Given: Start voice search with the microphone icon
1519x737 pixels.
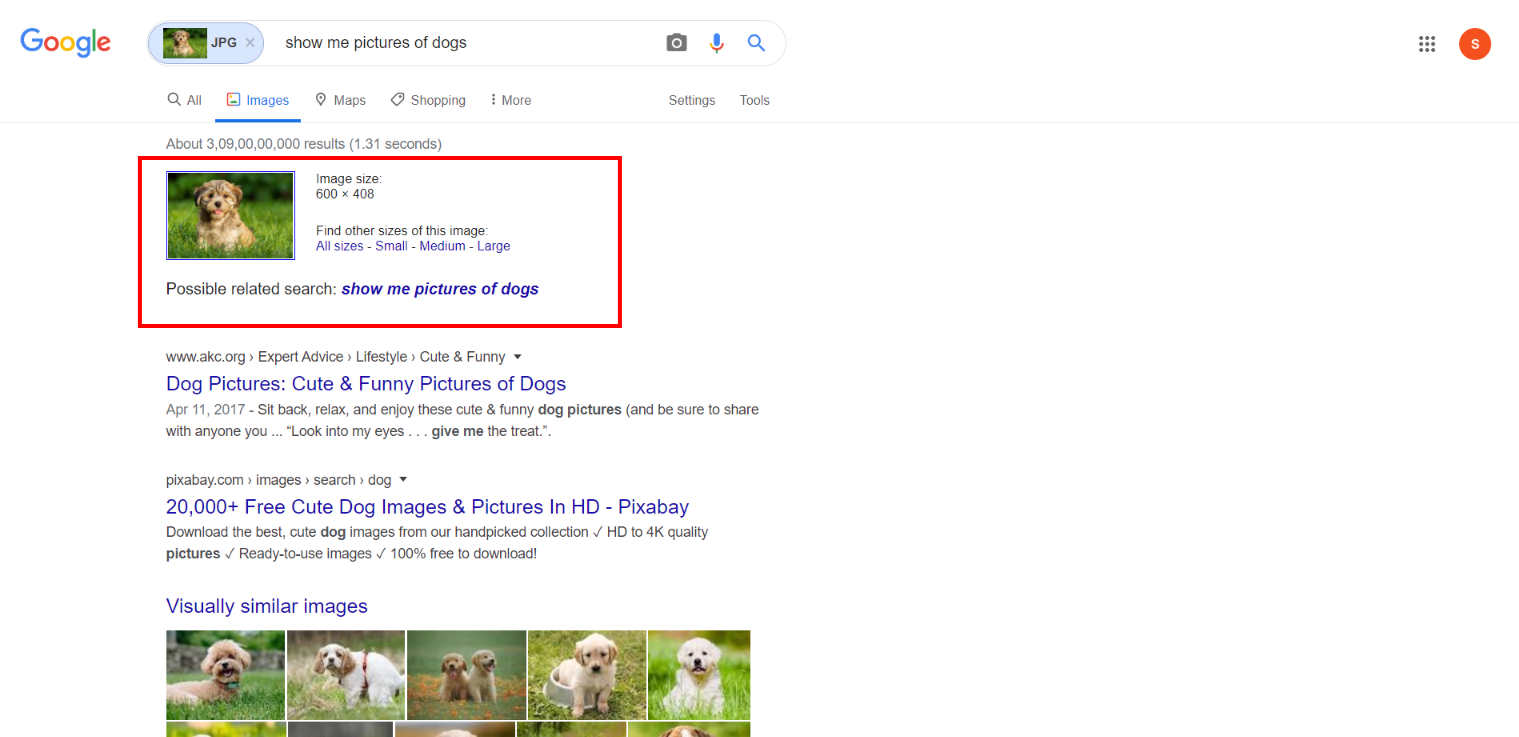Looking at the screenshot, I should [x=716, y=42].
